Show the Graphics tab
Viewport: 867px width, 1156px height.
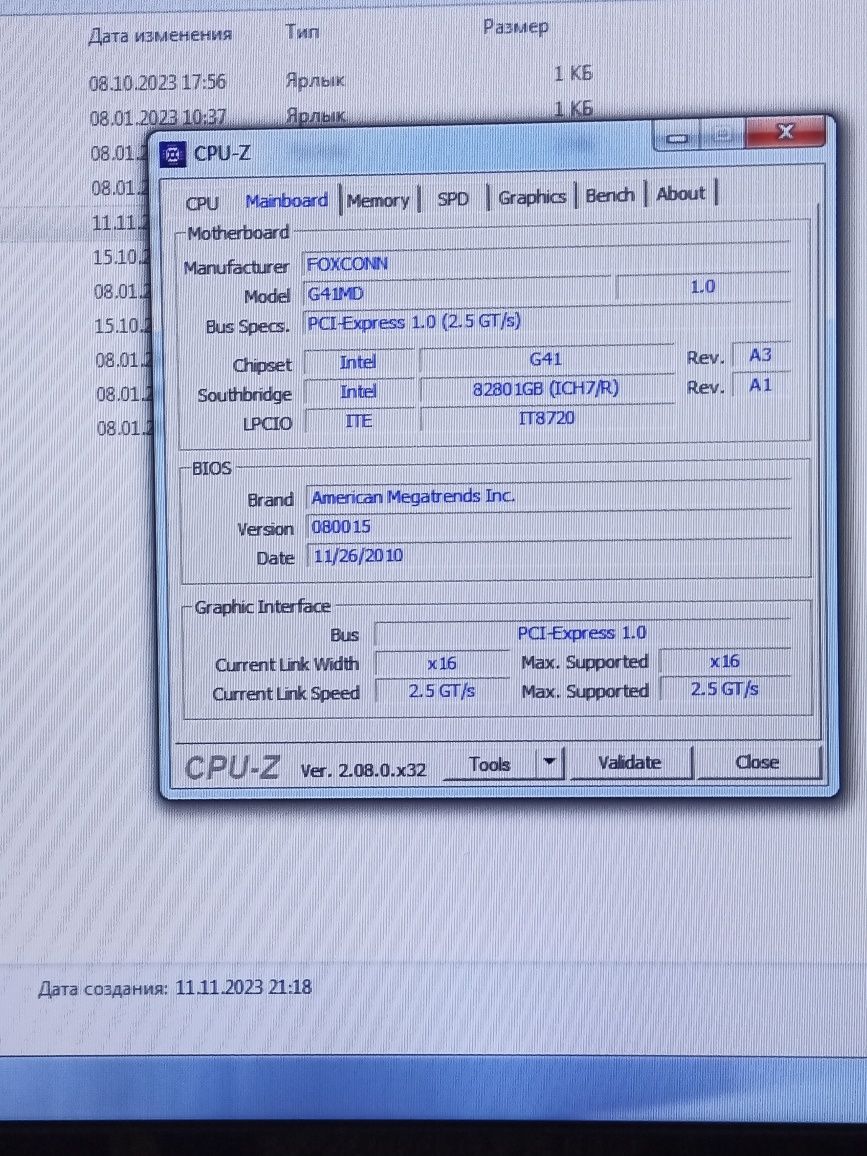(532, 197)
